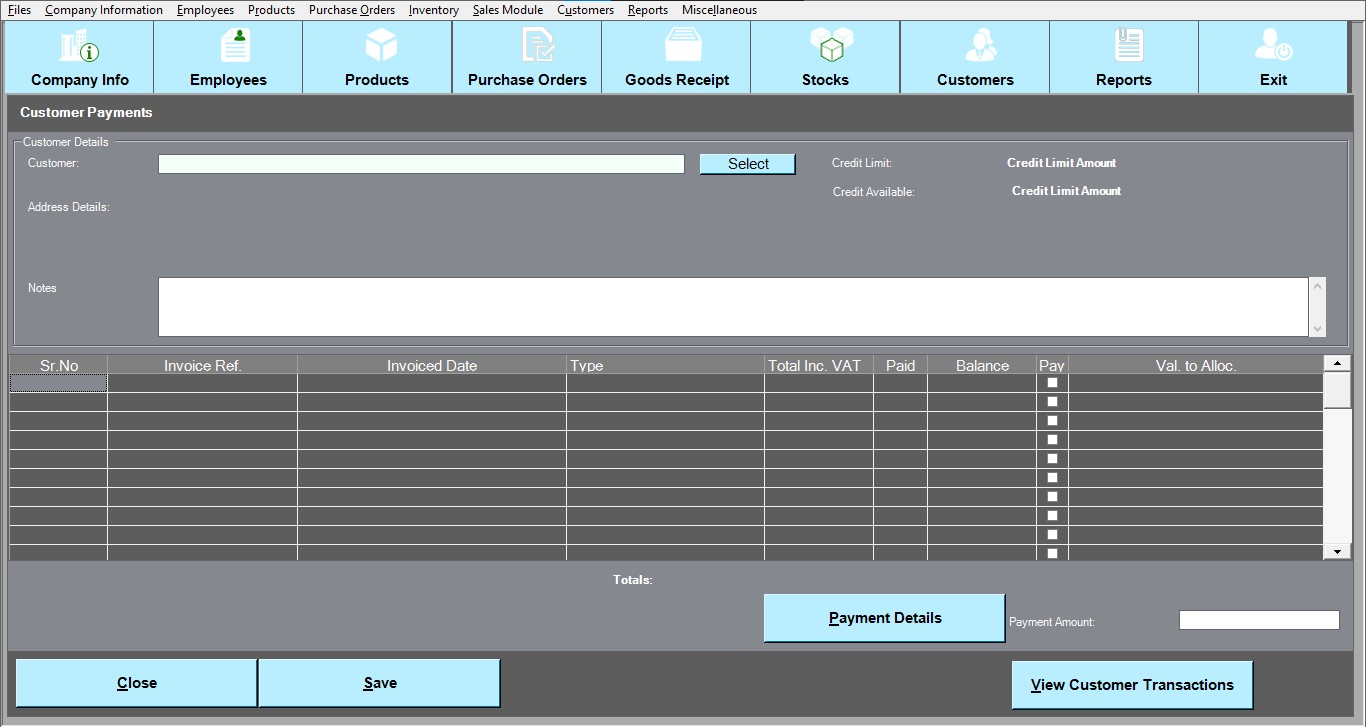Open the Products box icon
Image resolution: width=1366 pixels, height=727 pixels.
tap(380, 46)
